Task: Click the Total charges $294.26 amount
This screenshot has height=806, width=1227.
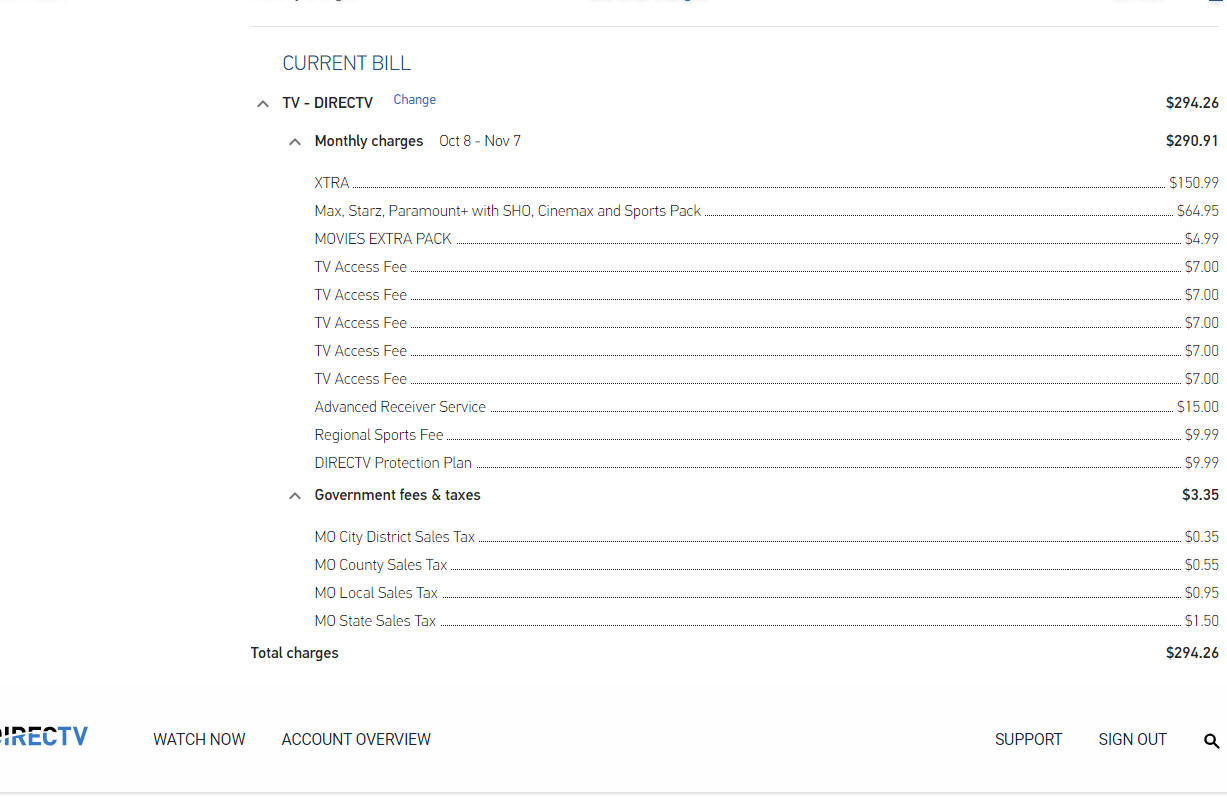Action: (x=1192, y=653)
